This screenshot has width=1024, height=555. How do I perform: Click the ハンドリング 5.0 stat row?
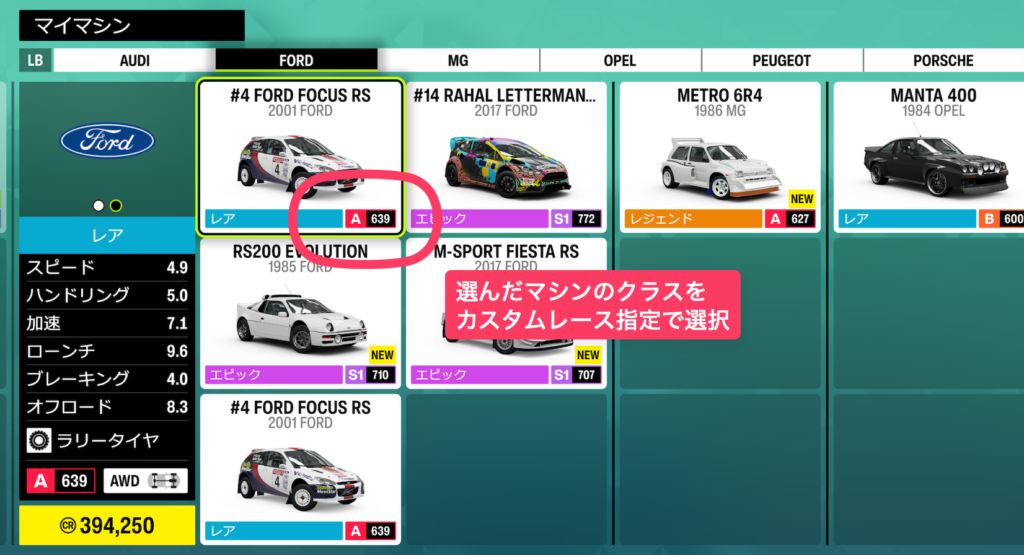point(107,296)
